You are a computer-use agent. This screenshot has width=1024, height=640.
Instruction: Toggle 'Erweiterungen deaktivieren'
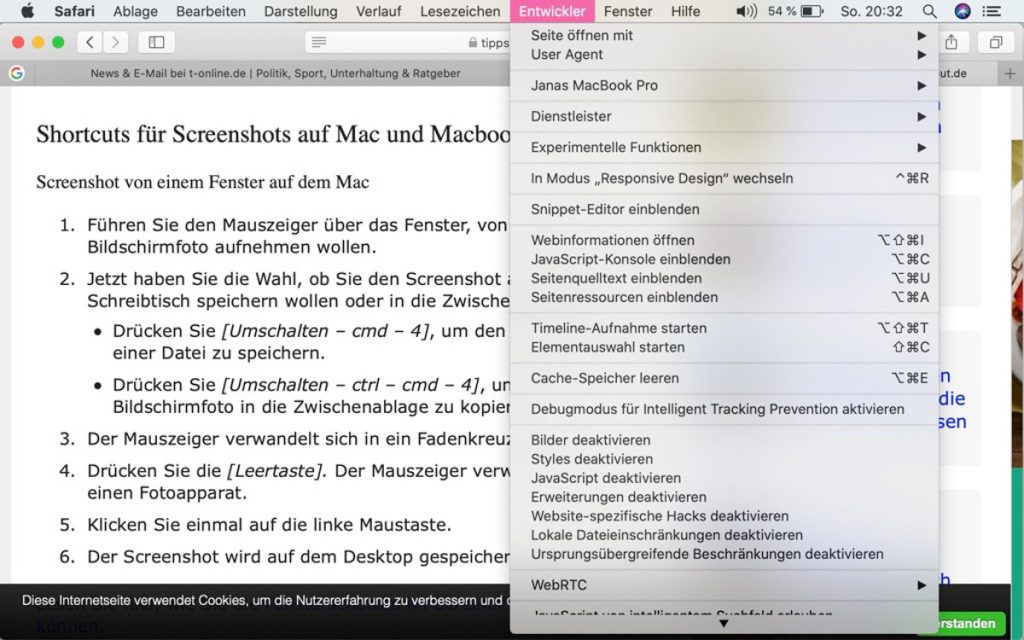point(724,497)
